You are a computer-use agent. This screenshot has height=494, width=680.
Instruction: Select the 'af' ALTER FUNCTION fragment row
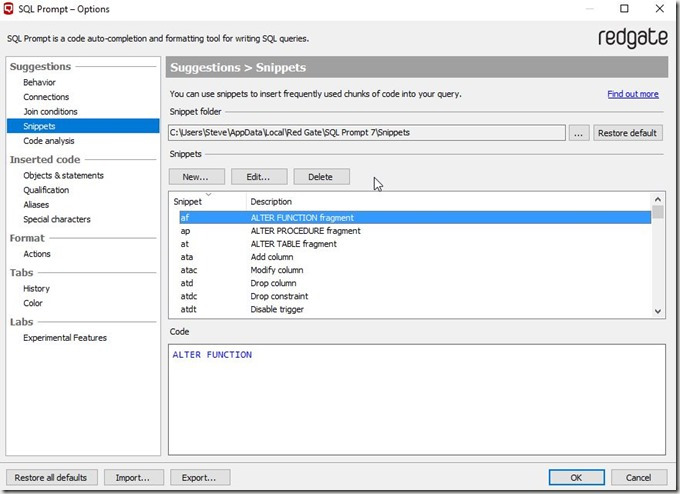(x=415, y=218)
